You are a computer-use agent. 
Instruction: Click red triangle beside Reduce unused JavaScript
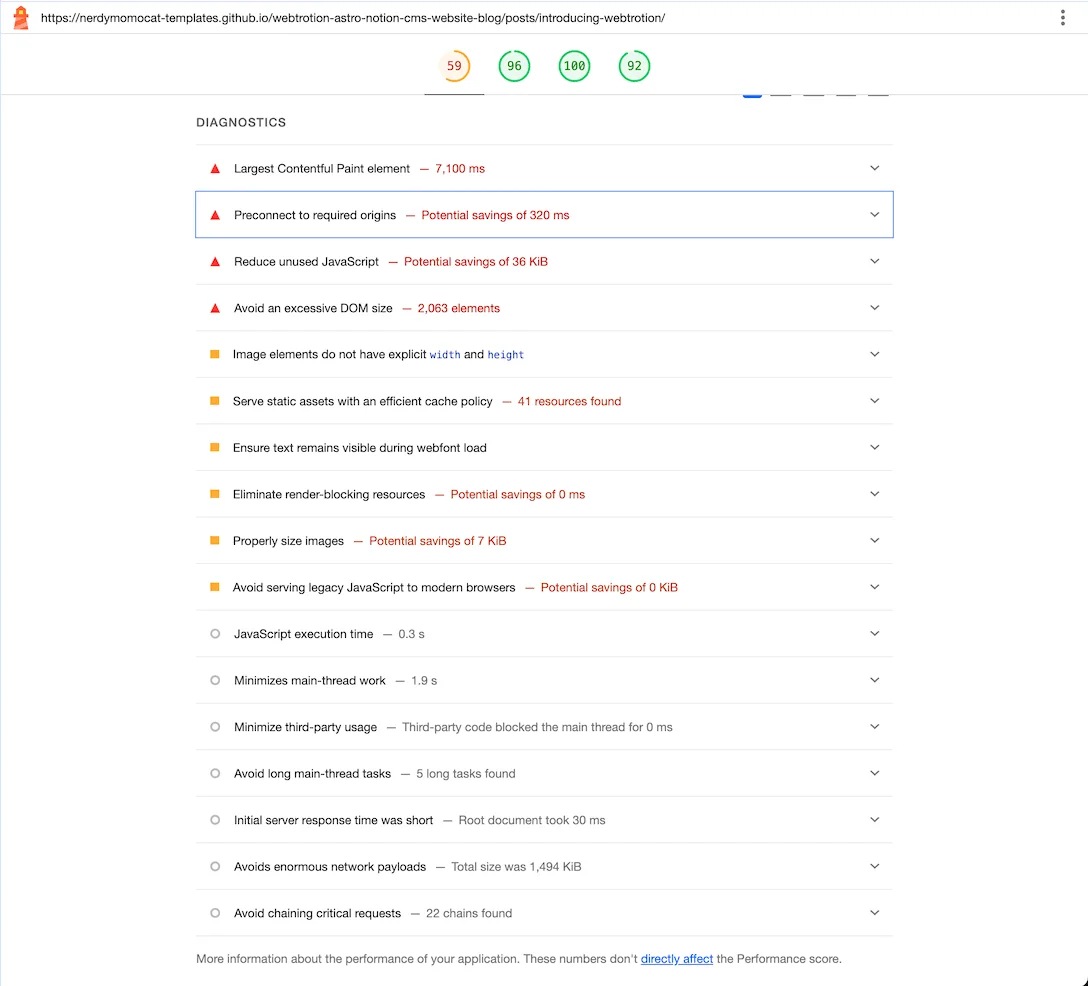click(215, 262)
